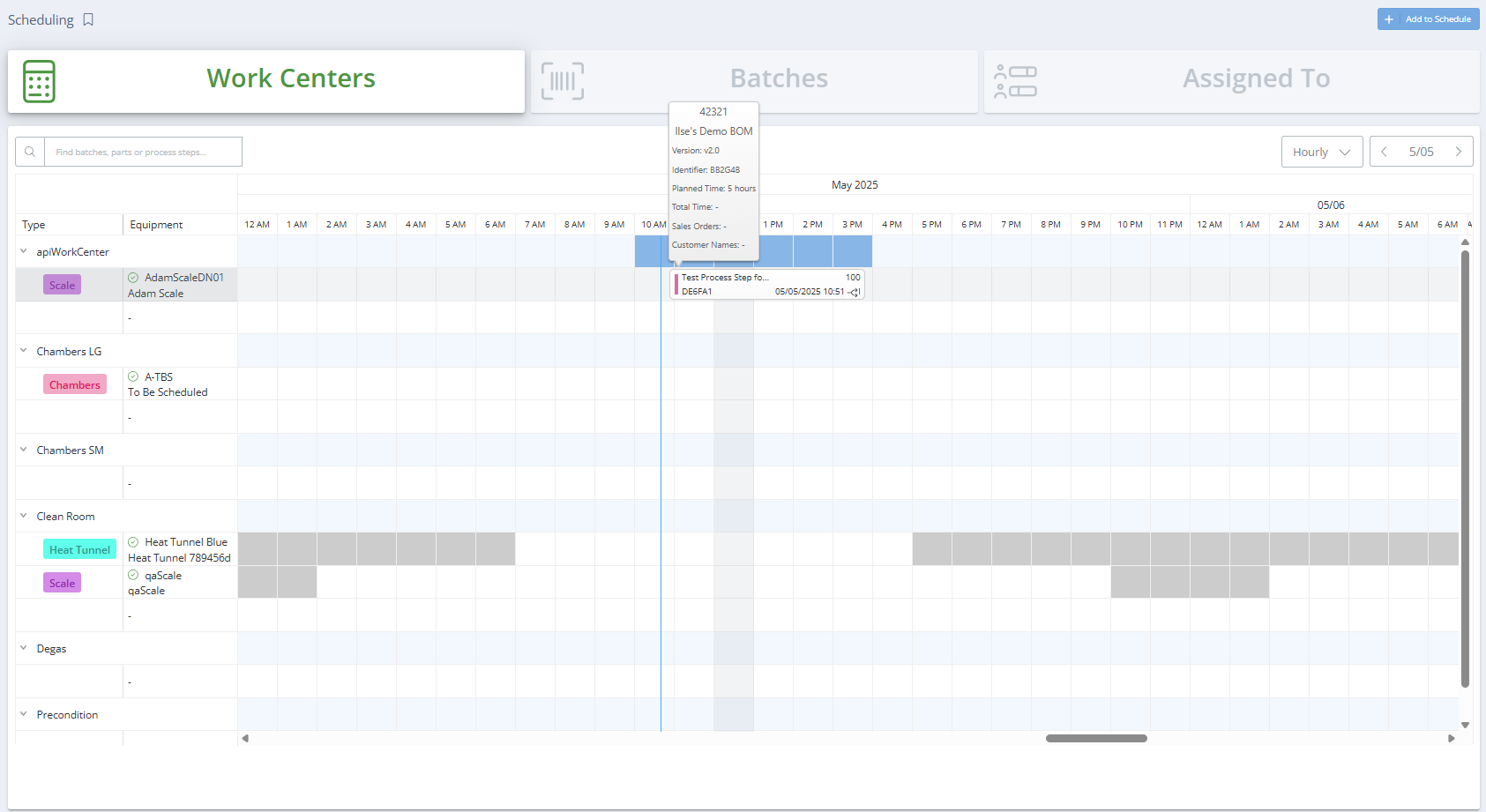Click the Add to Schedule button
This screenshot has height=812, width=1486.
click(1429, 19)
